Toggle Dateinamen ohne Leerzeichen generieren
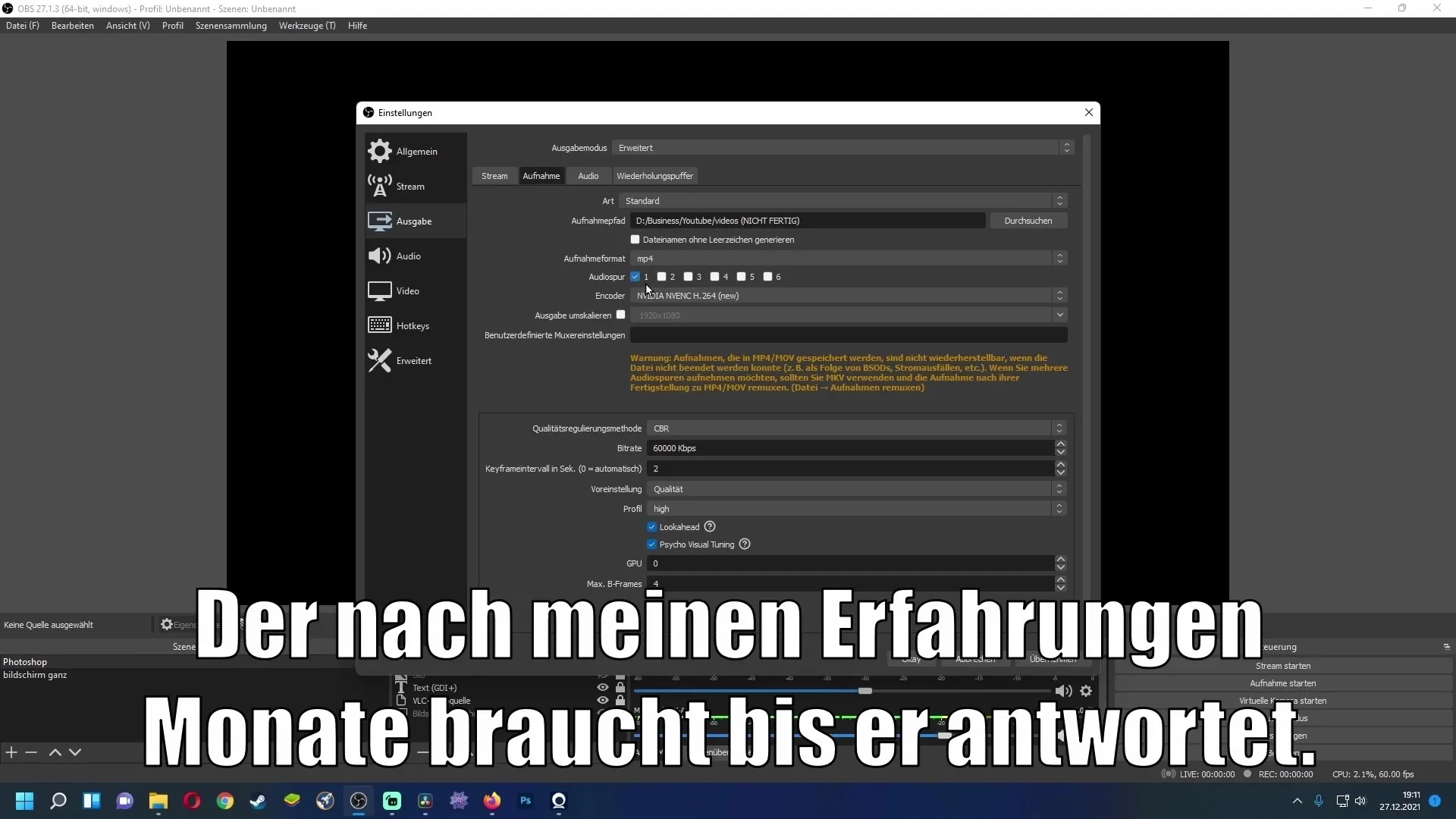The image size is (1456, 819). pyautogui.click(x=634, y=239)
